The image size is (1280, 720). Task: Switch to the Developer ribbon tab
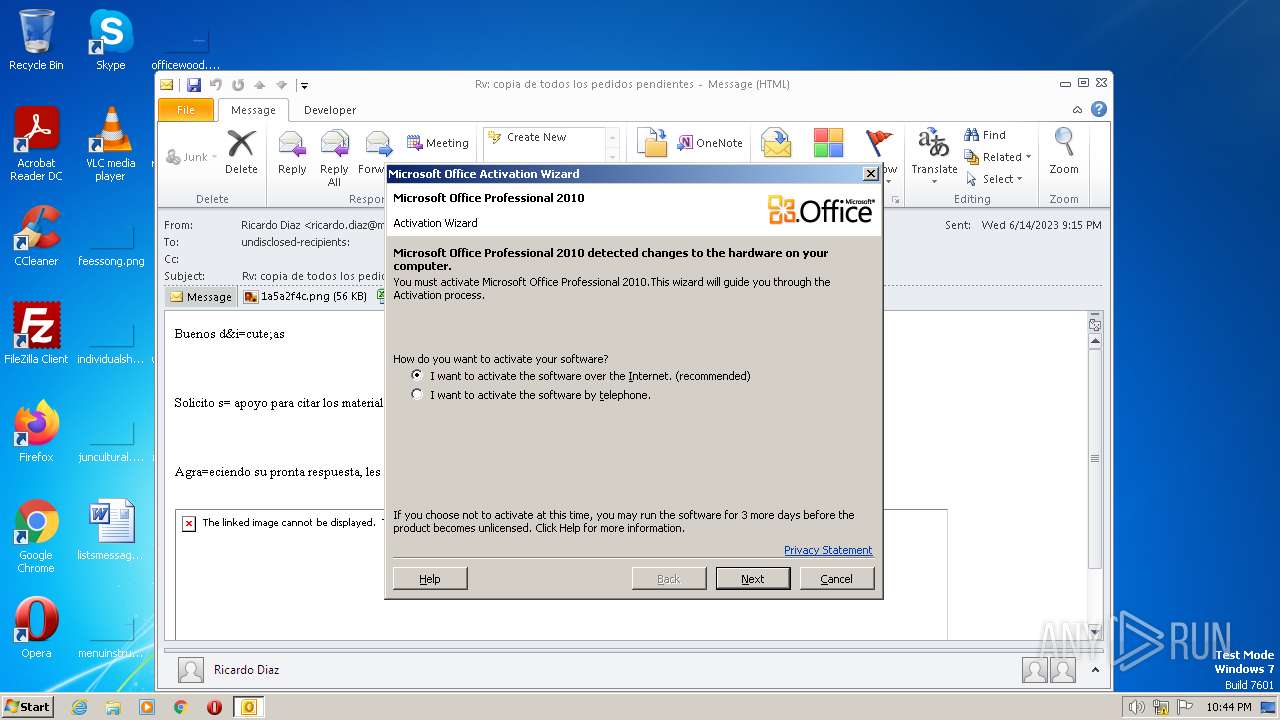coord(330,110)
